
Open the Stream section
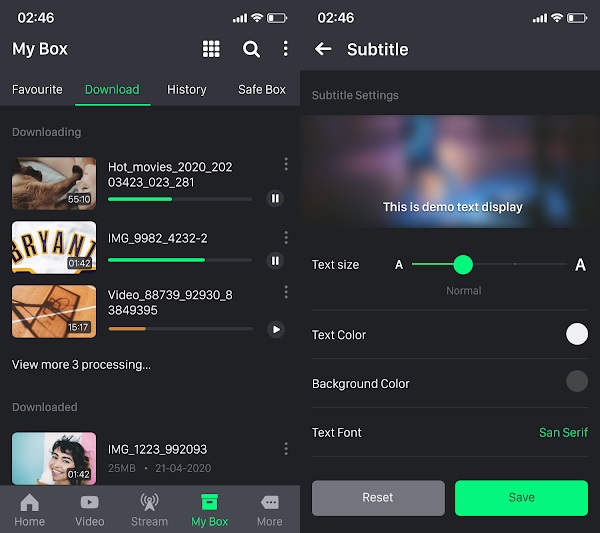[149, 510]
